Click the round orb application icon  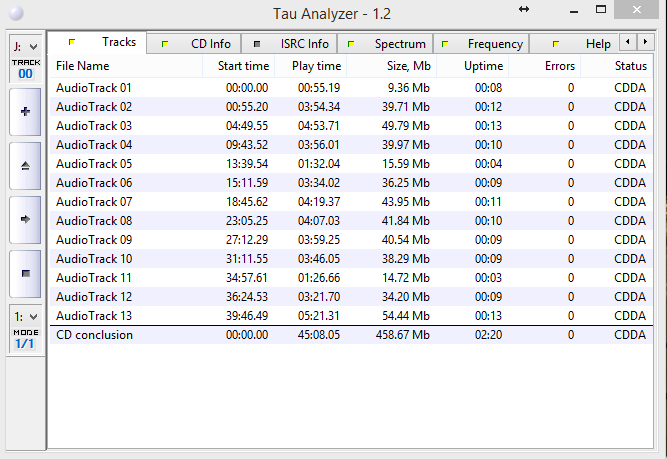coord(16,13)
